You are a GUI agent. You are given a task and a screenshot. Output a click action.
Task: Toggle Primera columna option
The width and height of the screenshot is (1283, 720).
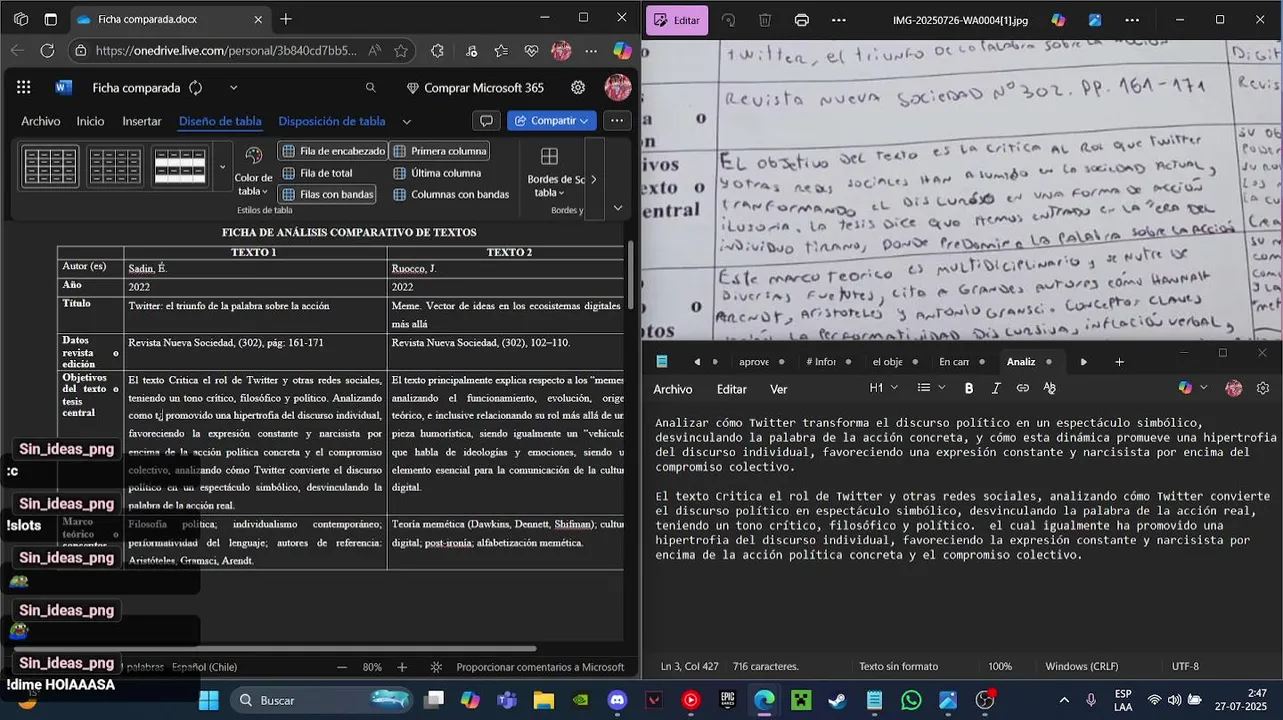[439, 151]
